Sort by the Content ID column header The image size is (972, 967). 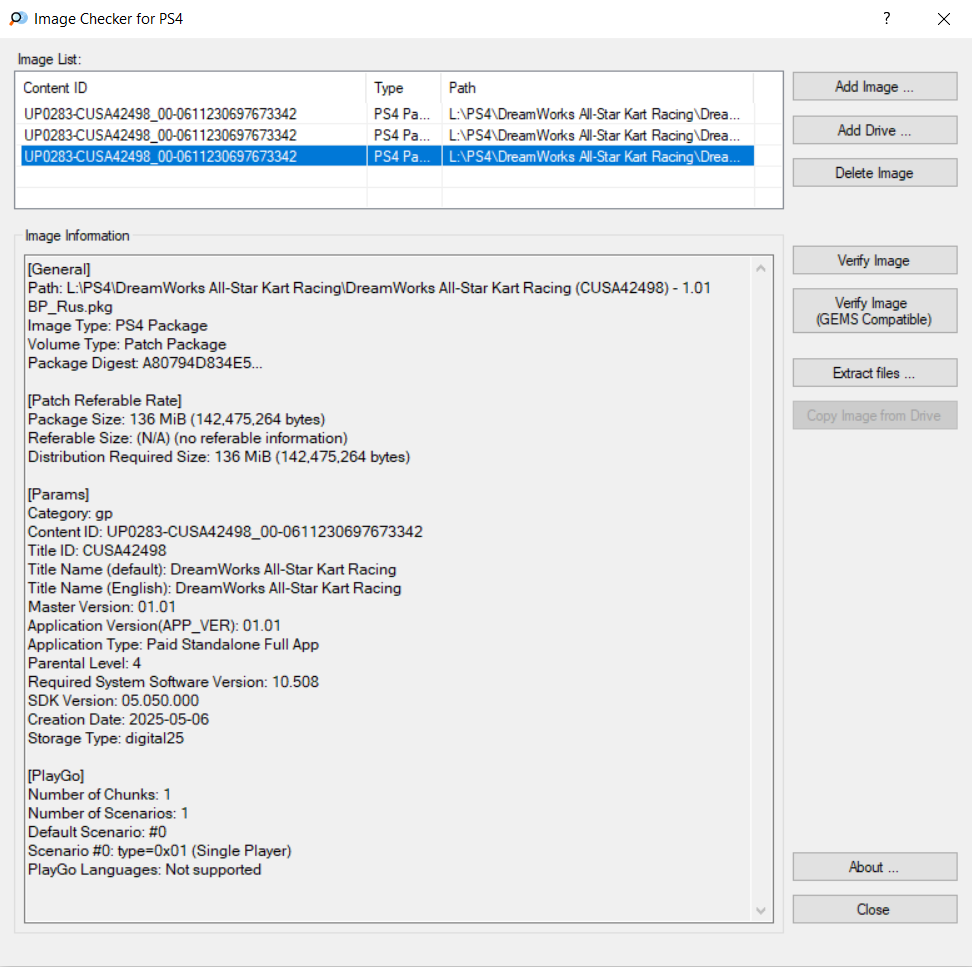192,88
